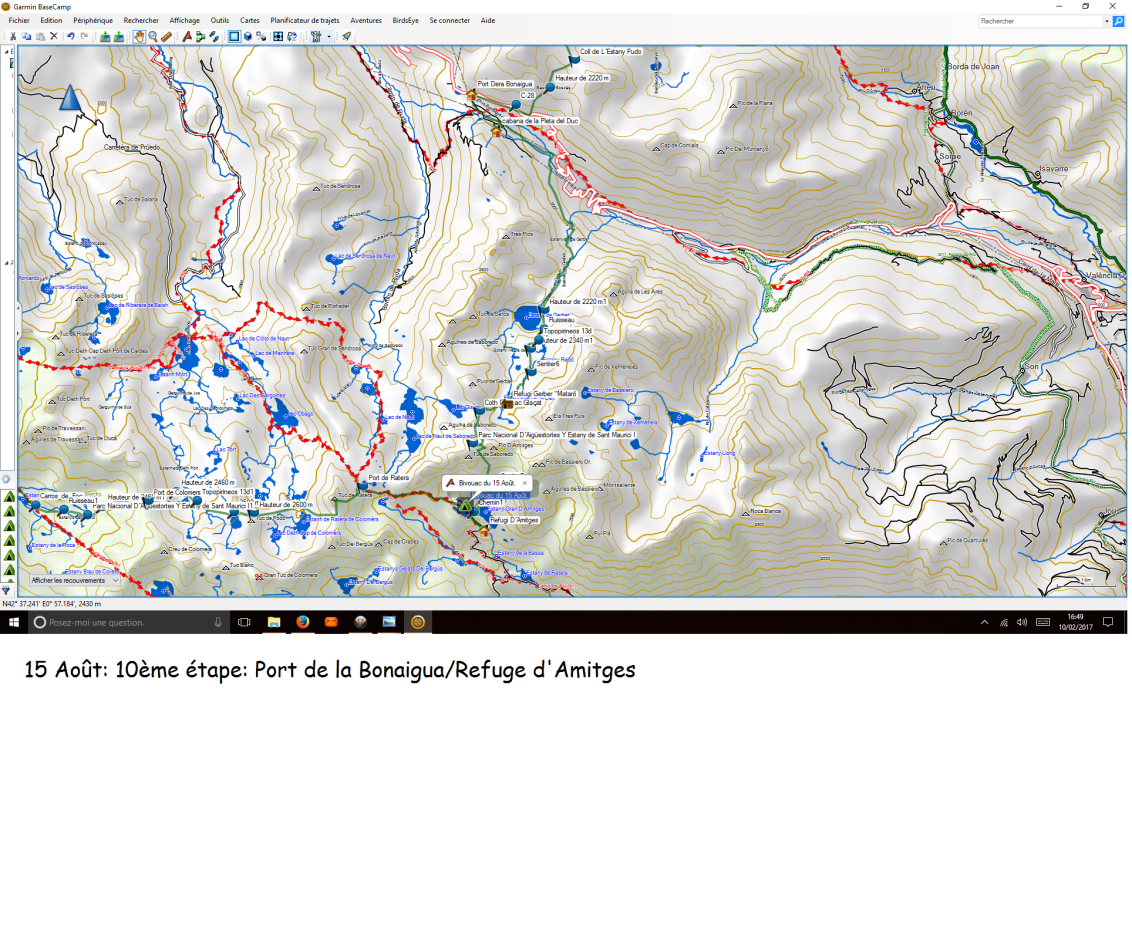Focus the Rechercher search field
The width and height of the screenshot is (1132, 925).
(x=1040, y=21)
